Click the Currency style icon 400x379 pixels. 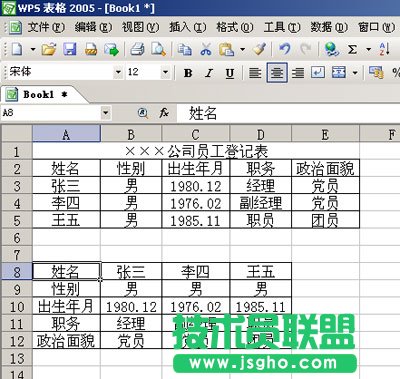(x=376, y=72)
